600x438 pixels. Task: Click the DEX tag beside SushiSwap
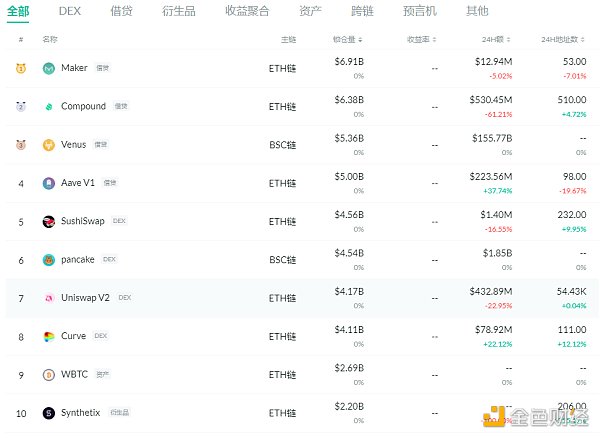click(x=119, y=221)
